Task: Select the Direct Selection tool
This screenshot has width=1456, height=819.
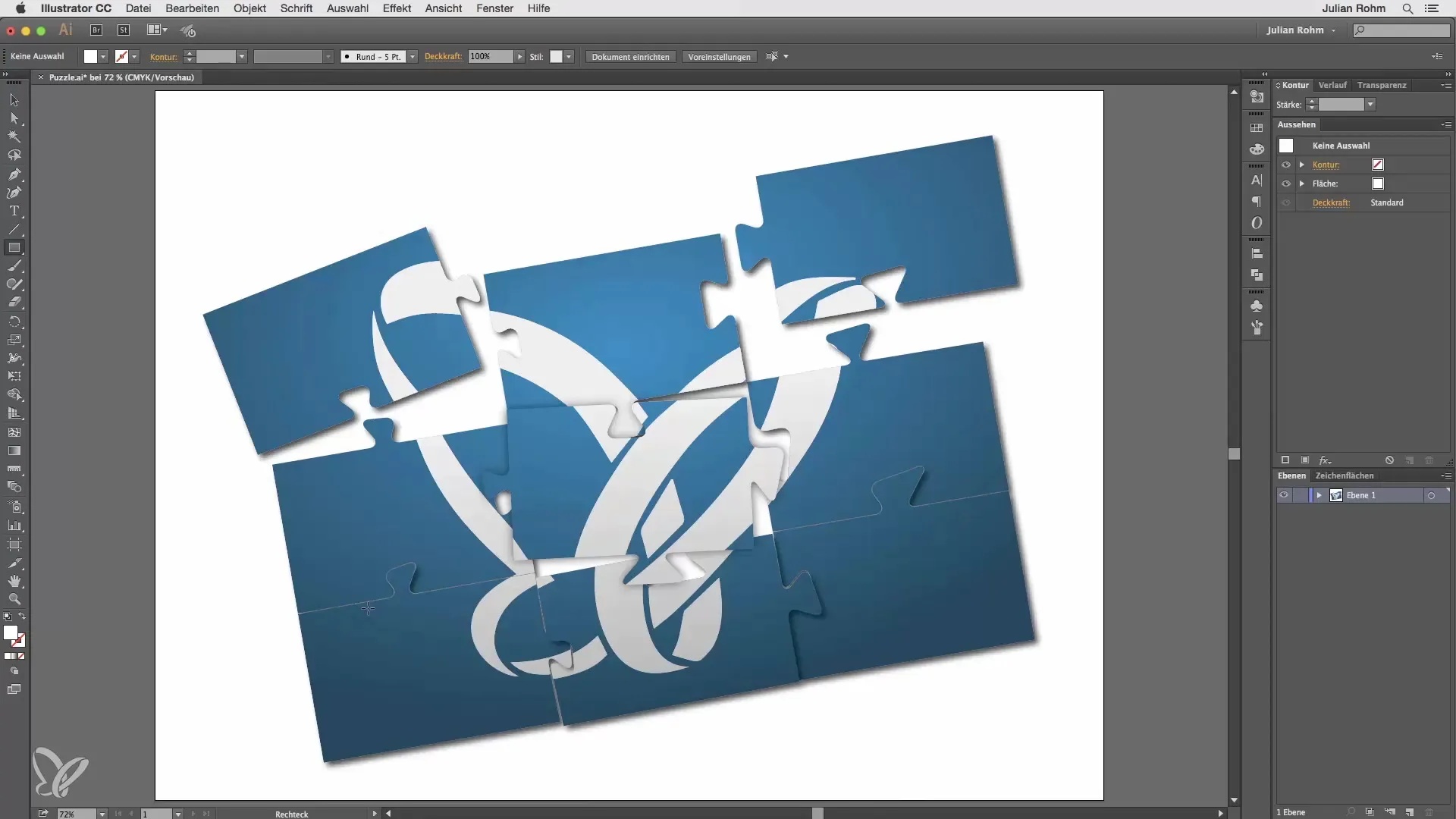Action: click(x=14, y=118)
